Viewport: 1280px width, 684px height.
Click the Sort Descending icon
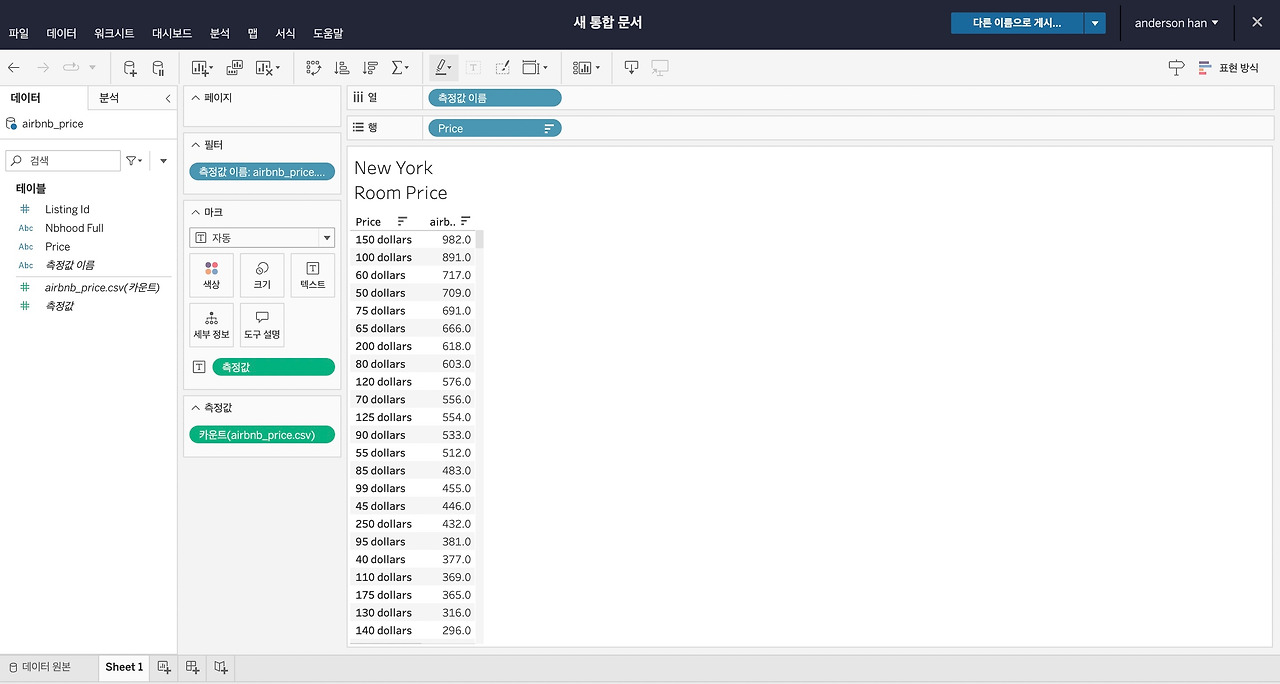pyautogui.click(x=370, y=68)
